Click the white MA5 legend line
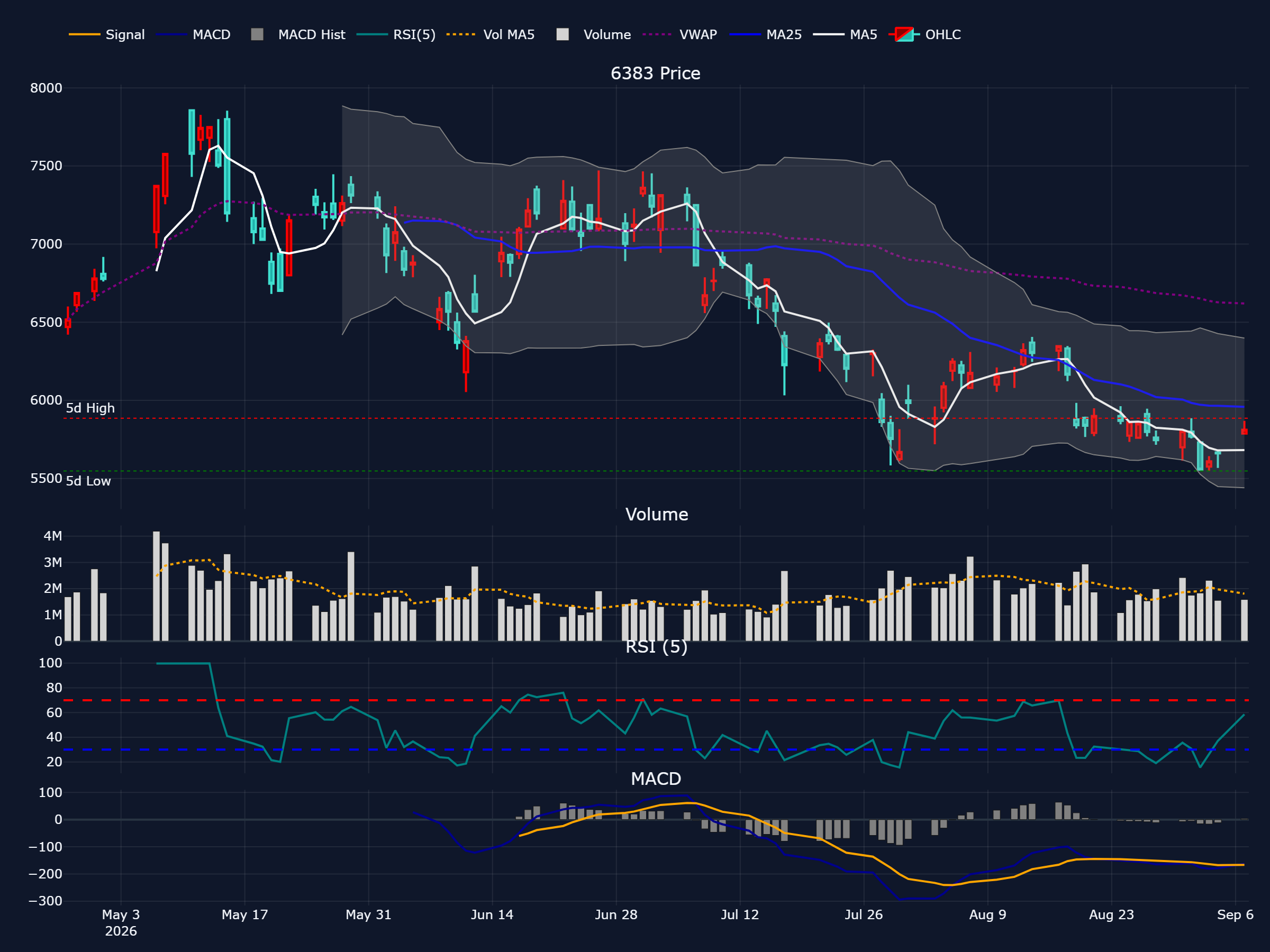Viewport: 1270px width, 952px height. coord(829,34)
